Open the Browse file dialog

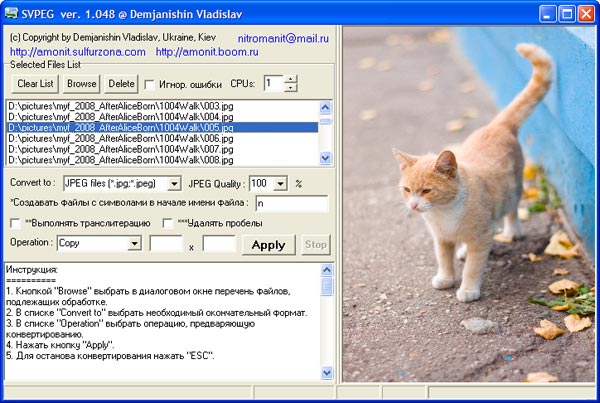[x=82, y=83]
